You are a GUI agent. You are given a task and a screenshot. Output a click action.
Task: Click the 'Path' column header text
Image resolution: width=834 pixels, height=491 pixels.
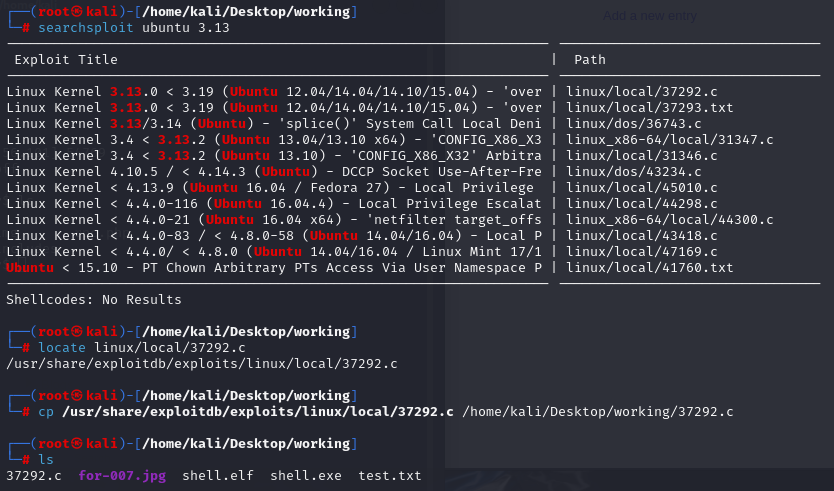click(590, 60)
